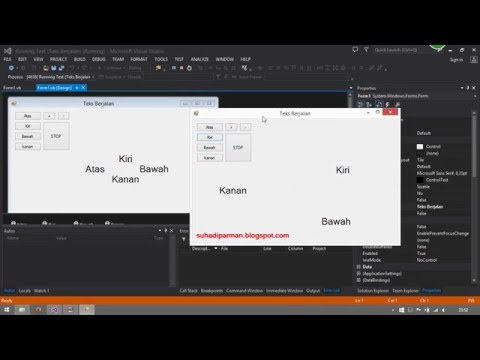
Task: Click the feedback speech-bubble icon in the title bar
Action: (355, 50)
